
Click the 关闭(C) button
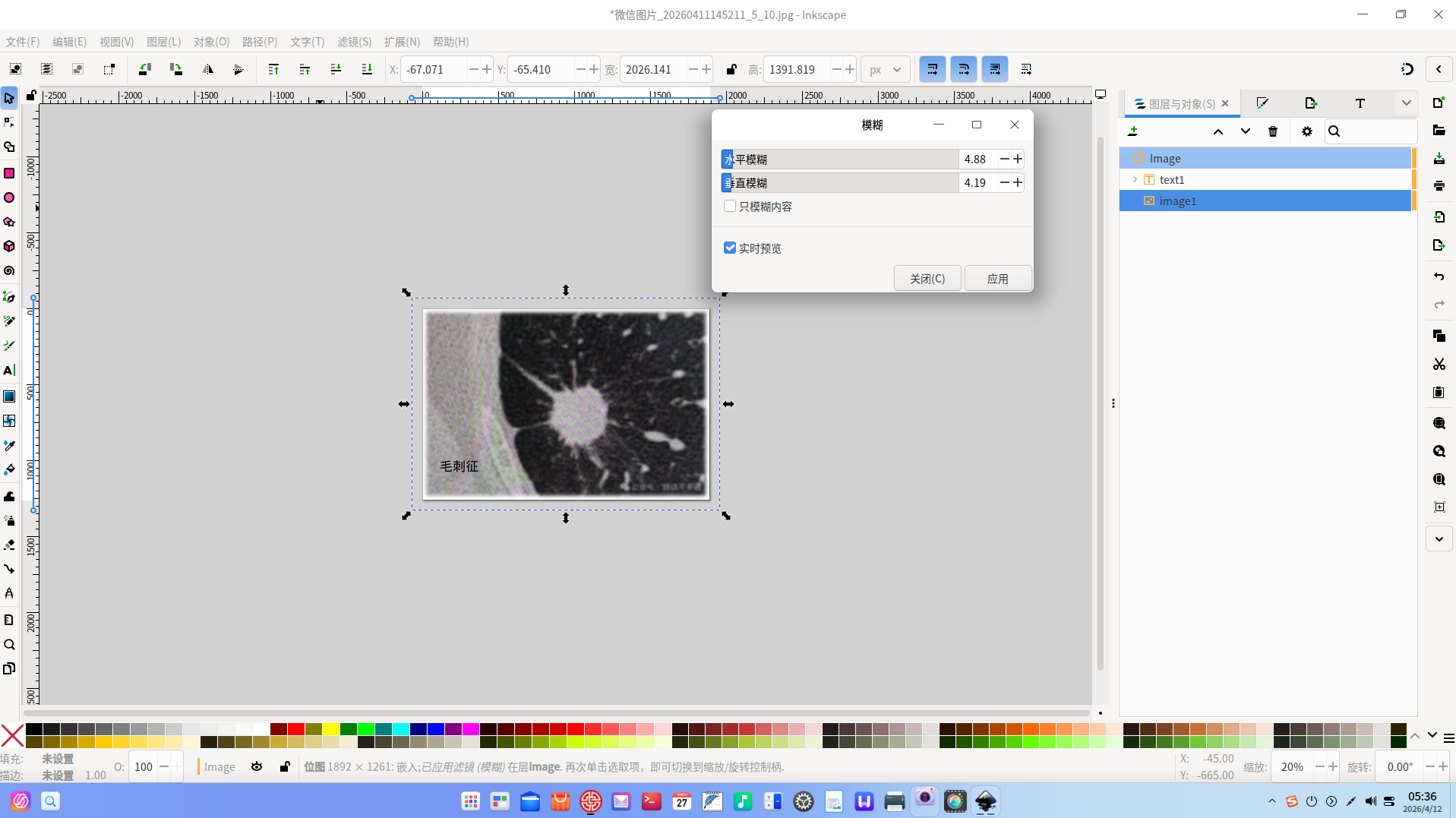click(x=927, y=279)
